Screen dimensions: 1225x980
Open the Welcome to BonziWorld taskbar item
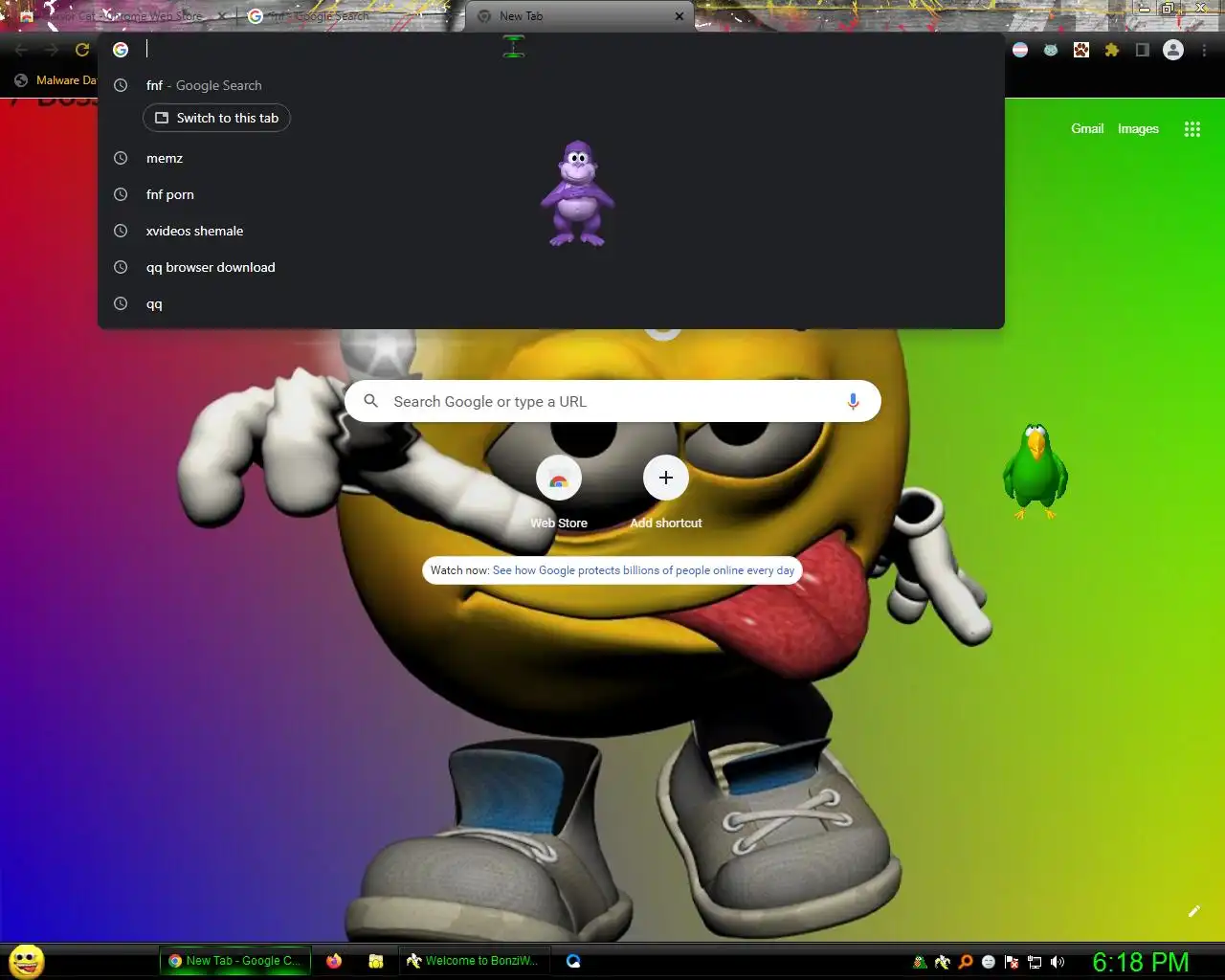coord(473,961)
